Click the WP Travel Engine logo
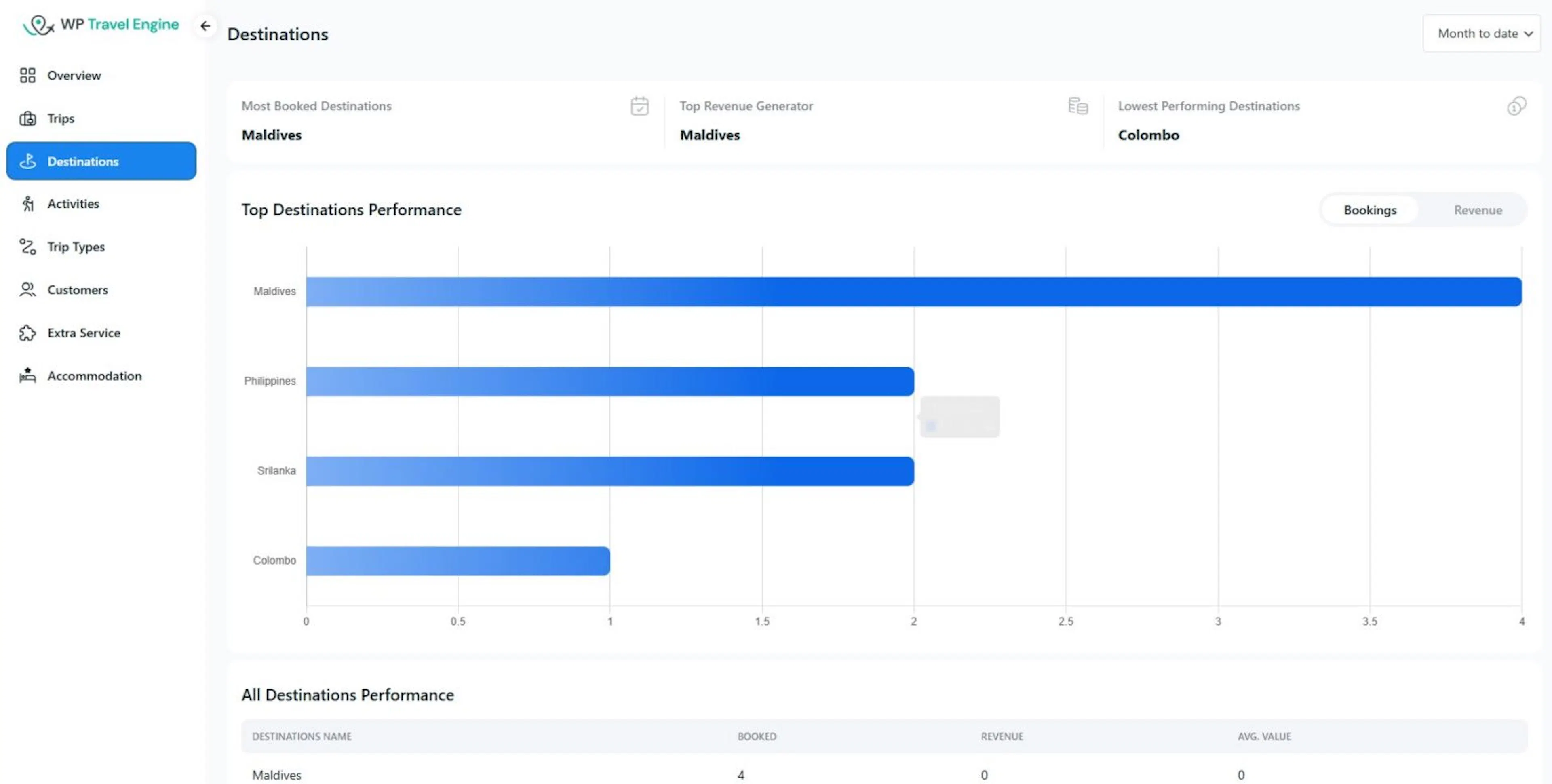Image resolution: width=1552 pixels, height=784 pixels. click(101, 25)
